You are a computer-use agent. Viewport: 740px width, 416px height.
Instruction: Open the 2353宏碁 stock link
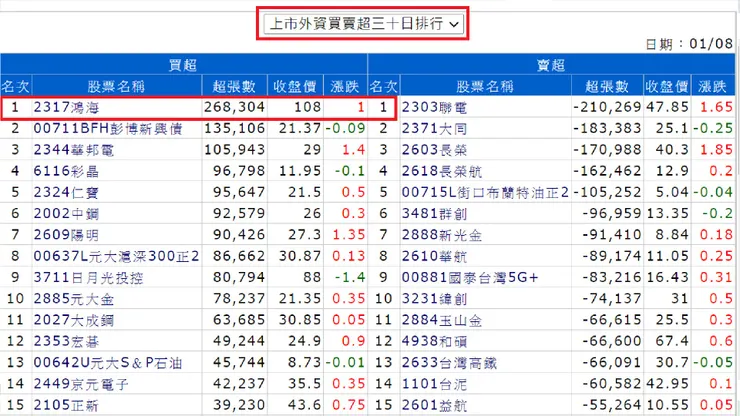click(67, 341)
